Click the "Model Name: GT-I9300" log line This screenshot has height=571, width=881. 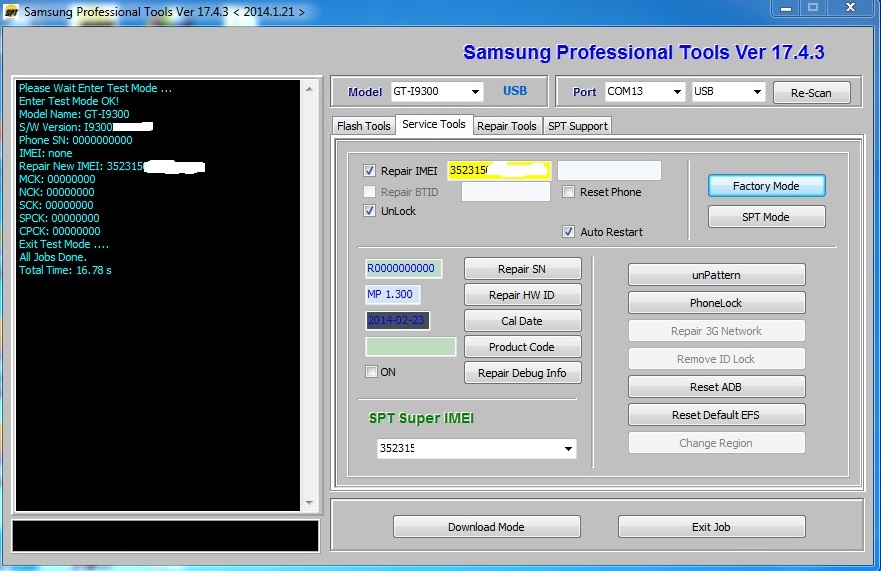coord(74,114)
